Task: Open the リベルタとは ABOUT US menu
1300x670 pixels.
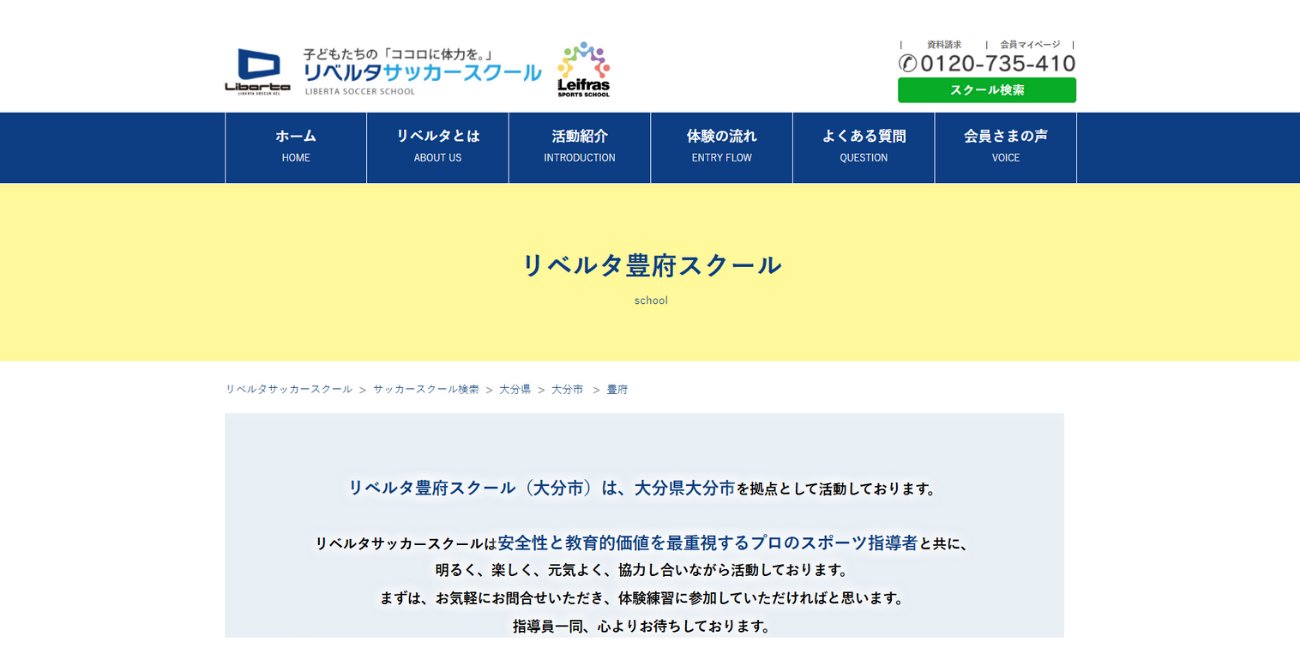Action: (438, 147)
